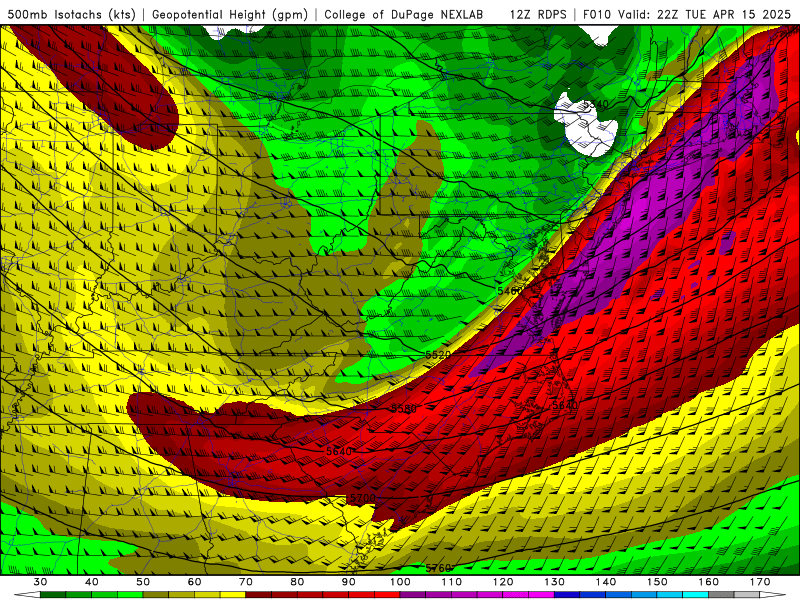
Task: Click the 50 value on the color scale
Action: point(143,582)
